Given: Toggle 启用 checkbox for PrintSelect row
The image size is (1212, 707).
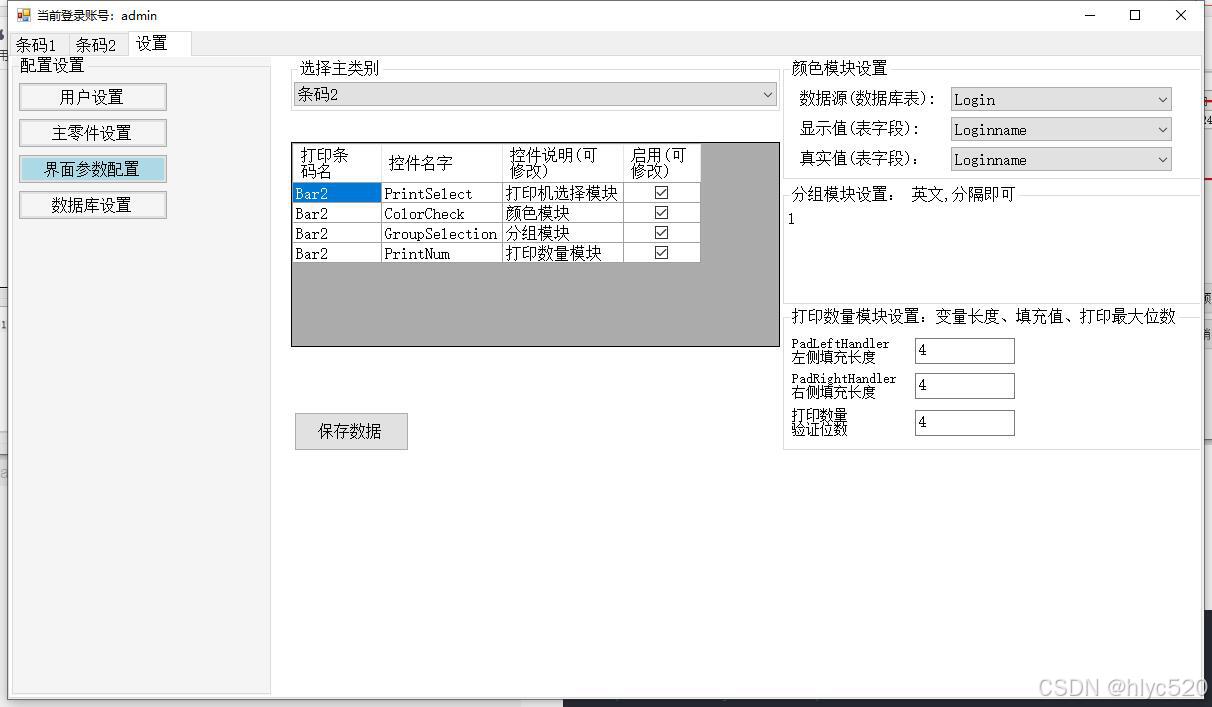Looking at the screenshot, I should coord(661,193).
